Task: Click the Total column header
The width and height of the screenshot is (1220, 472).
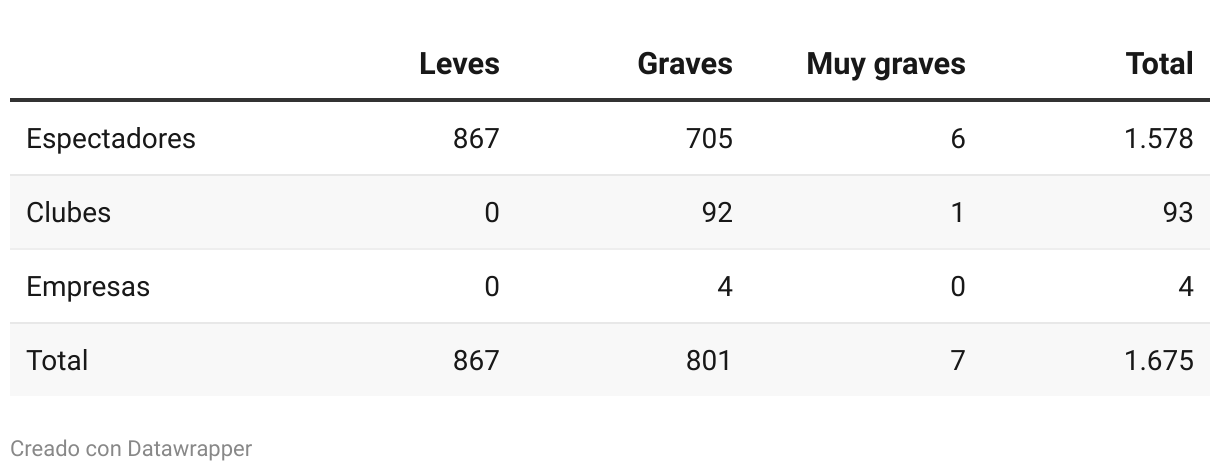Action: pos(1160,64)
